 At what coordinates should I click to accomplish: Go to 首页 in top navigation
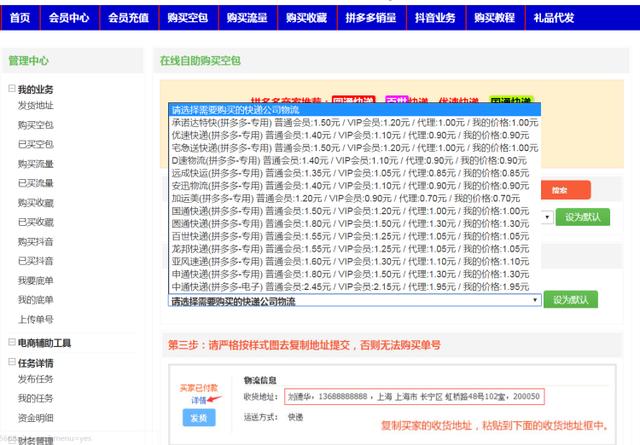[20, 18]
